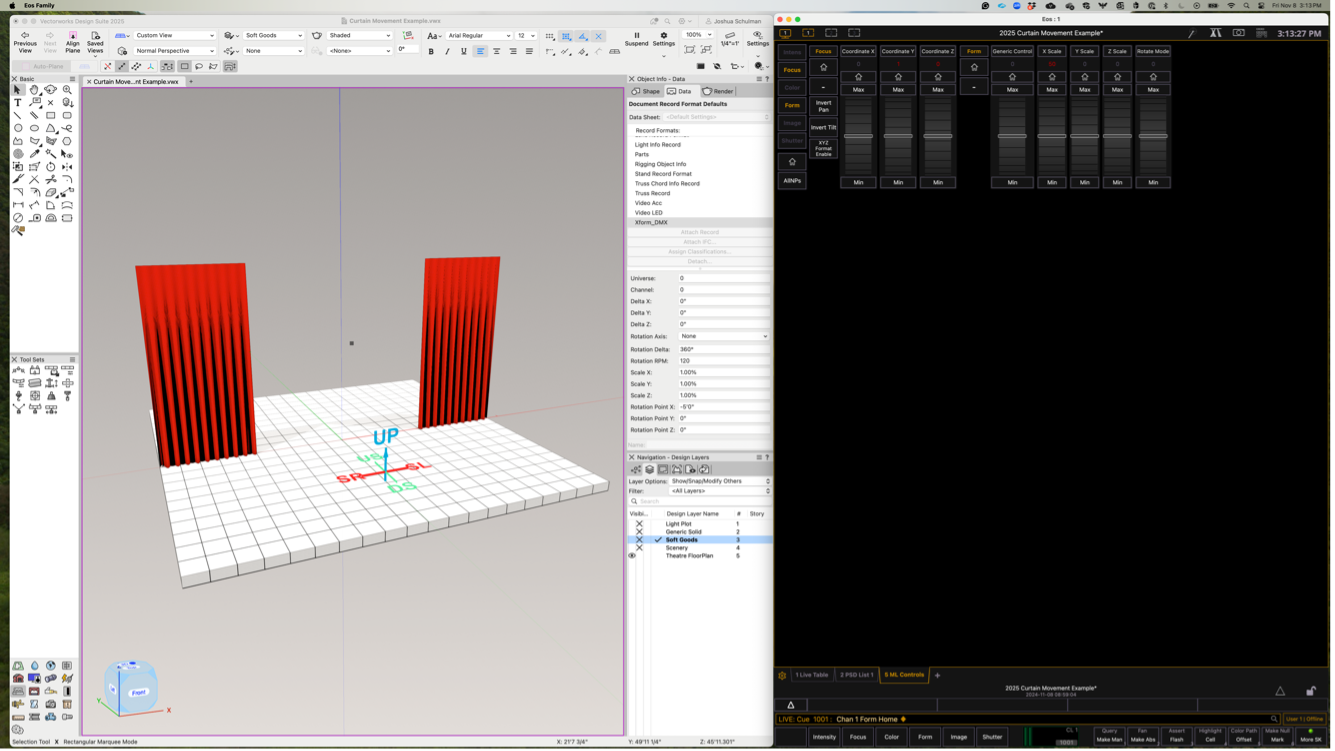
Task: Select the Pan hand tool
Action: [34, 90]
